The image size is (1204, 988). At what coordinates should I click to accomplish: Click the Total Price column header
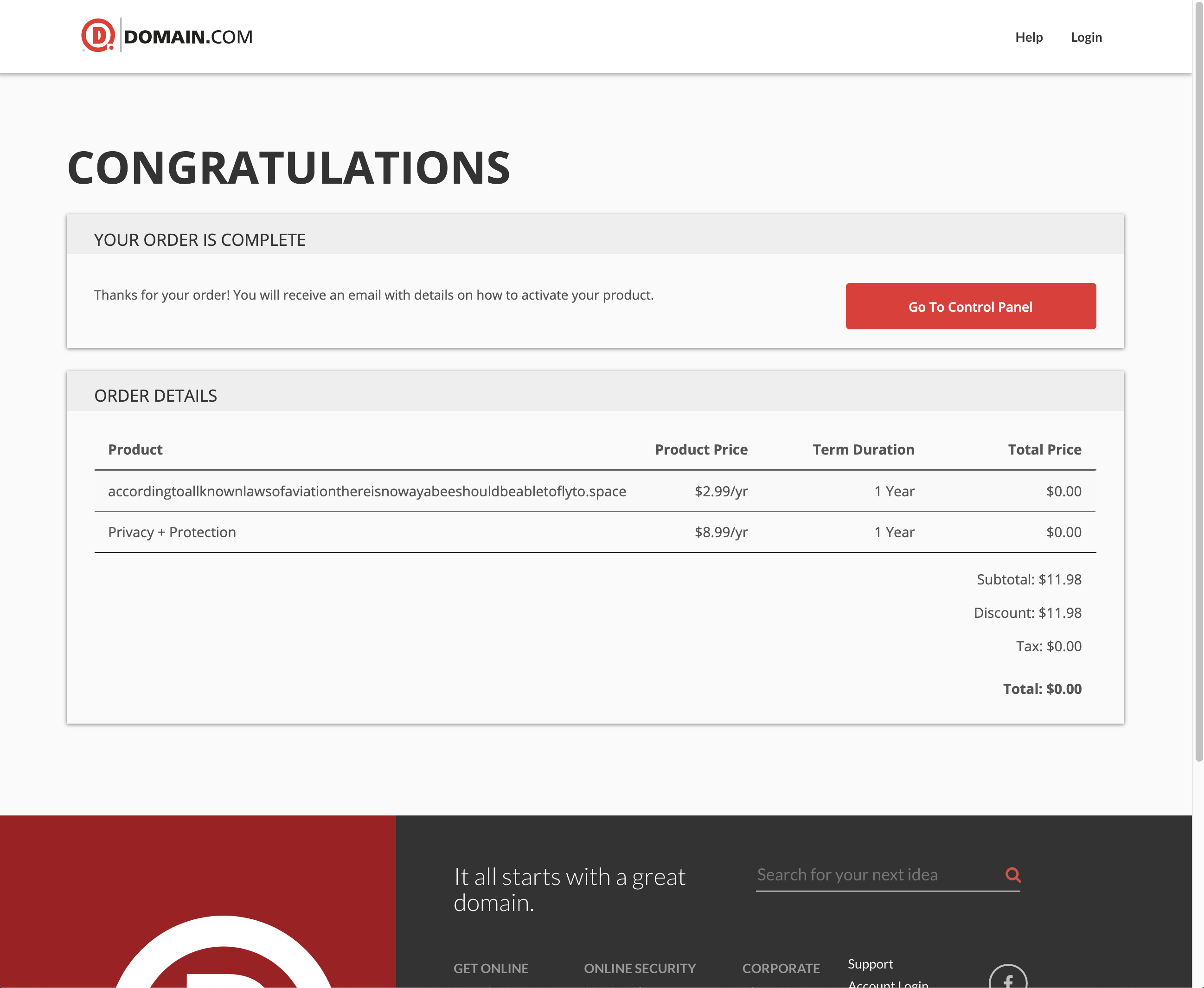pos(1044,449)
